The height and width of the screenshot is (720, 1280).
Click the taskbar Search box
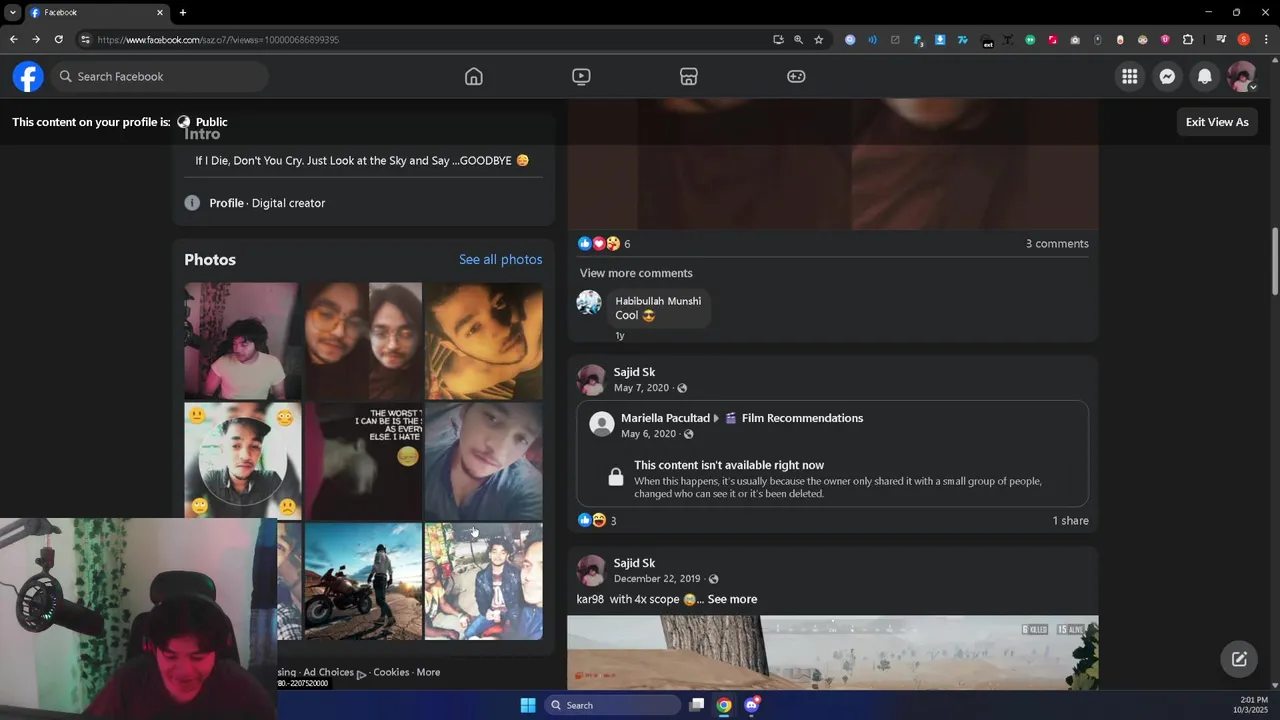(x=612, y=705)
